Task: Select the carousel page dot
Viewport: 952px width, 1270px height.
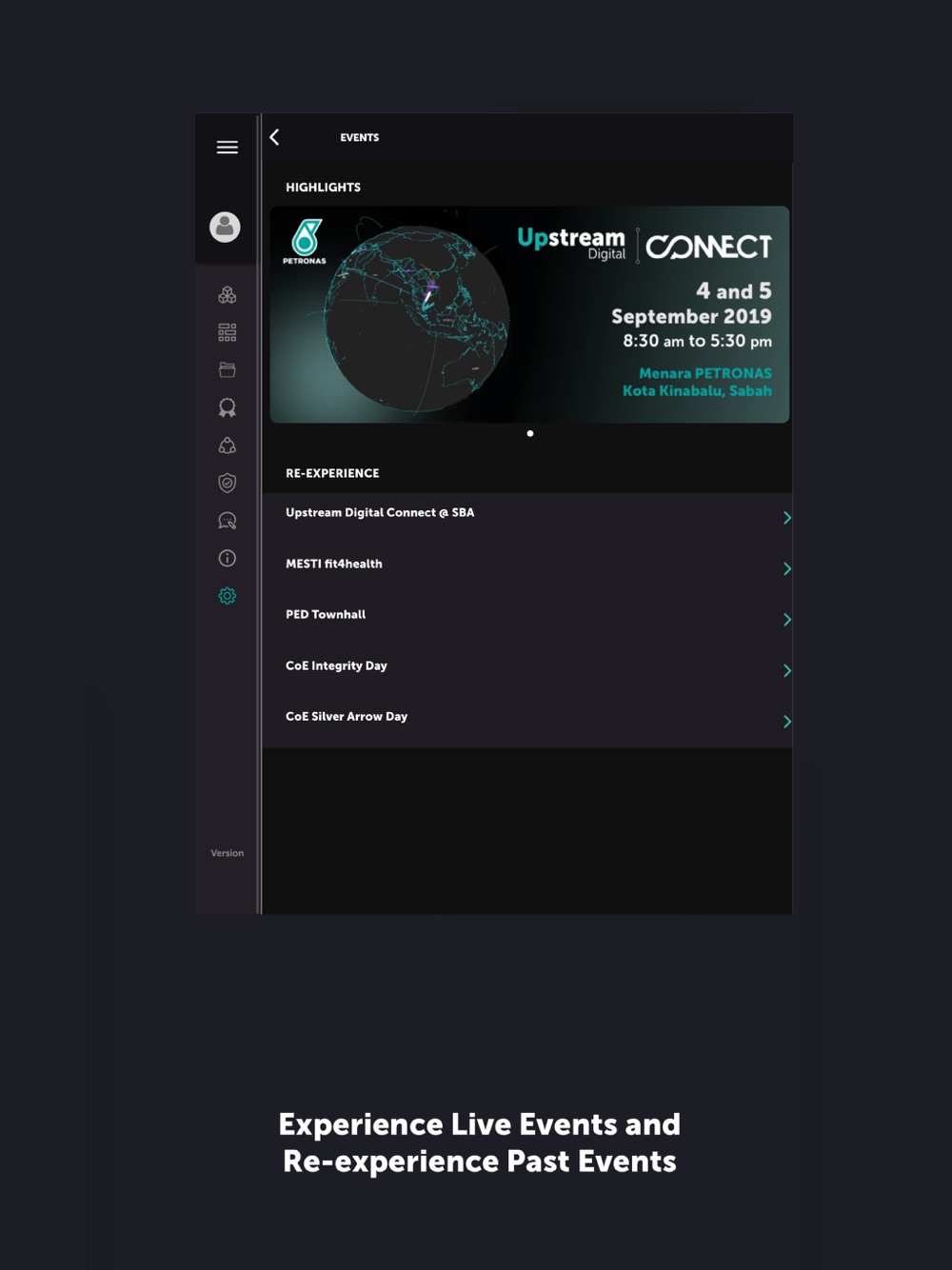Action: 530,433
